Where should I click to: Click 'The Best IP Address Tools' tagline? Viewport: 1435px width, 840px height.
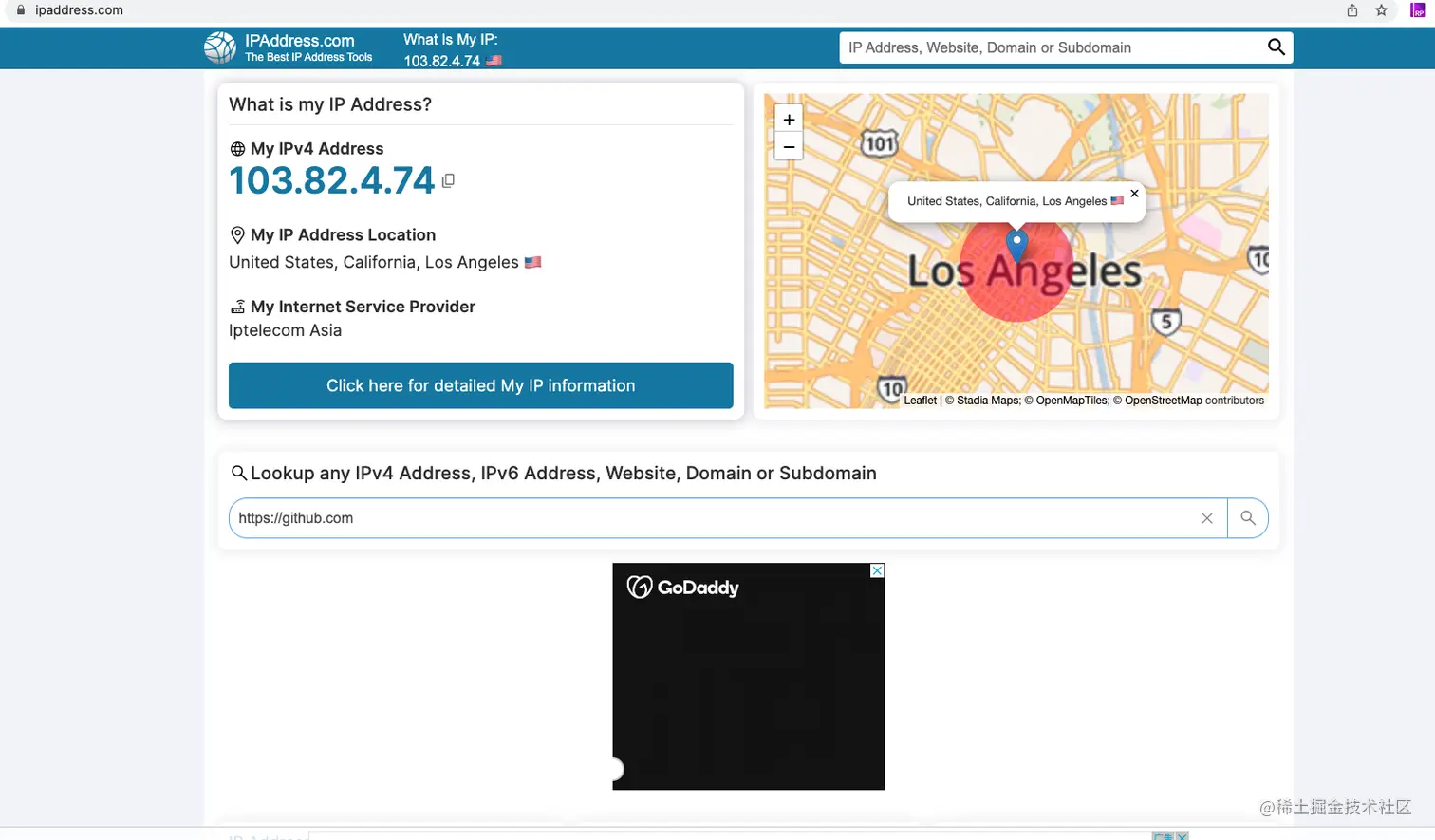point(308,57)
